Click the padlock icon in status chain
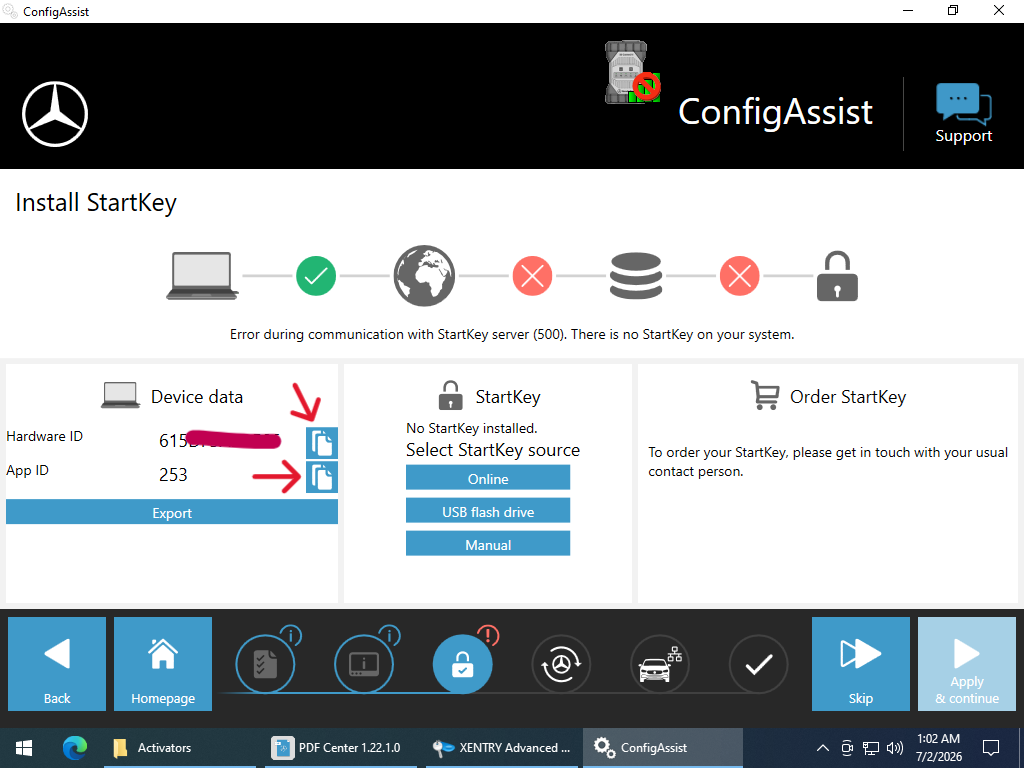The width and height of the screenshot is (1024, 768). tap(837, 276)
